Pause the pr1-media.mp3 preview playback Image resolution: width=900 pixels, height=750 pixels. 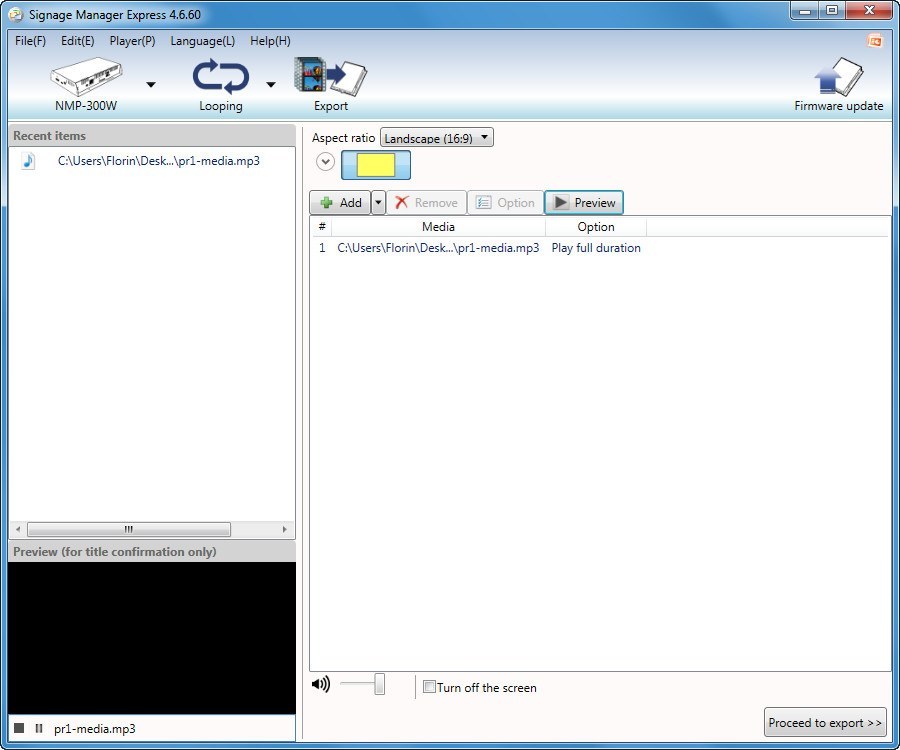pos(38,728)
